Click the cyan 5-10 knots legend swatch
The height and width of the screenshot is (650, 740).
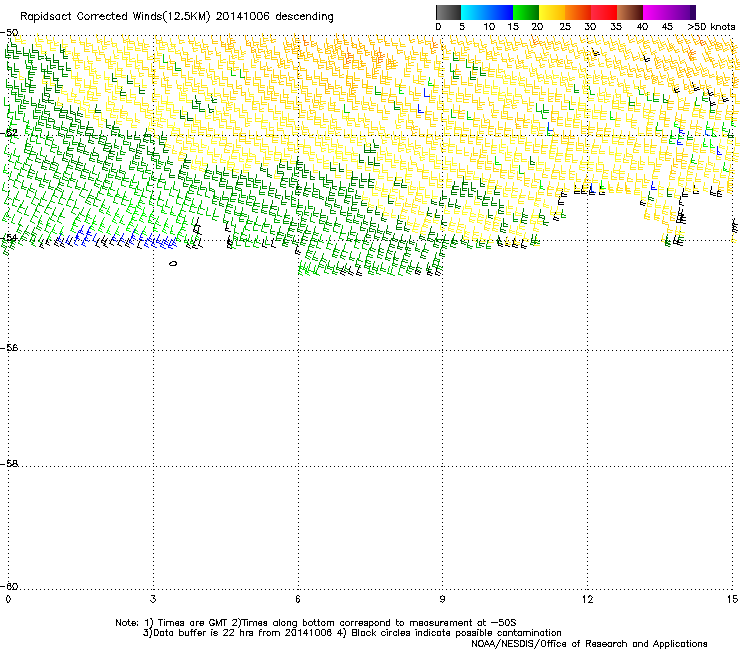click(474, 12)
